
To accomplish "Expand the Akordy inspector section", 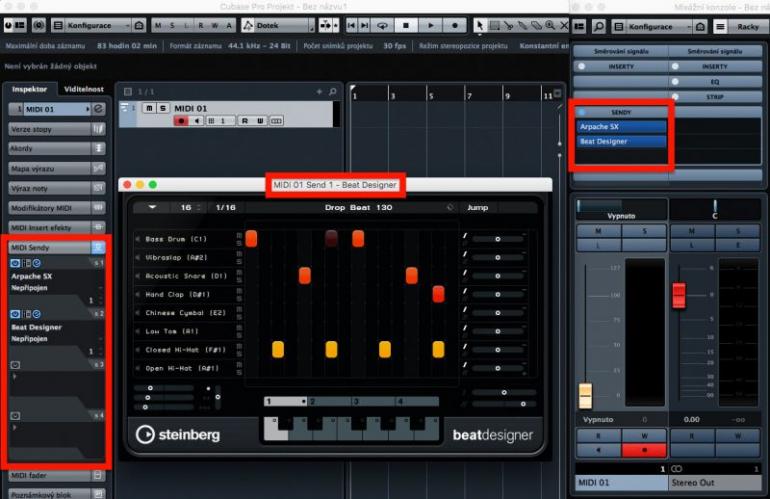I will 56,148.
